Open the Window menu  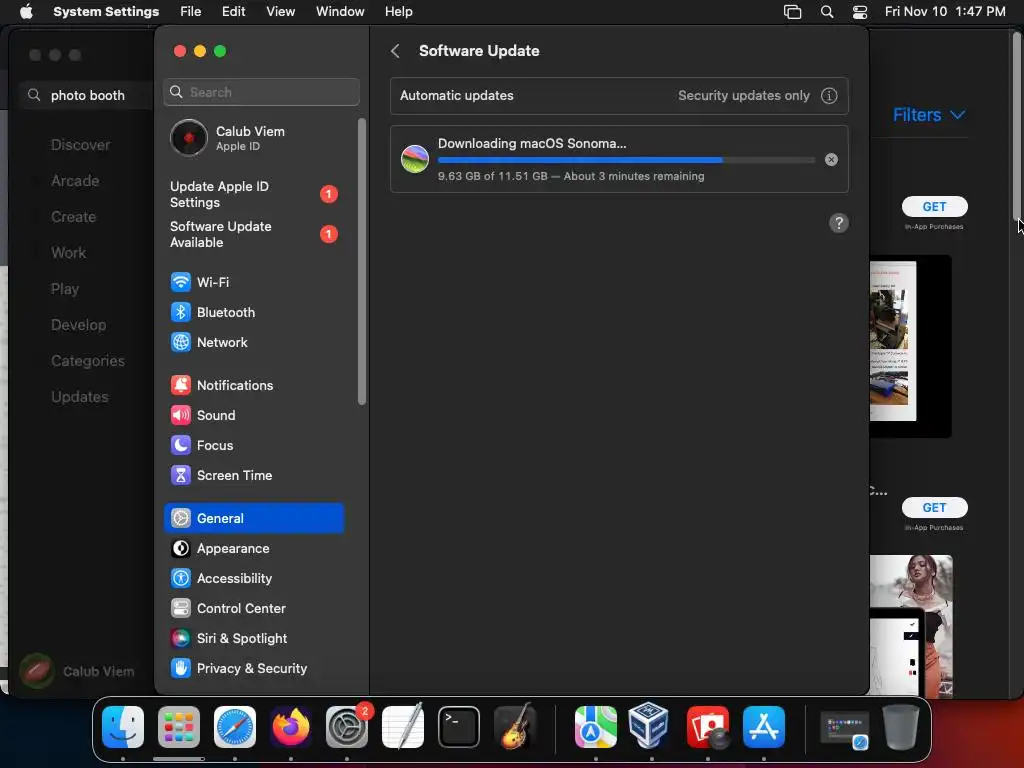pyautogui.click(x=340, y=11)
